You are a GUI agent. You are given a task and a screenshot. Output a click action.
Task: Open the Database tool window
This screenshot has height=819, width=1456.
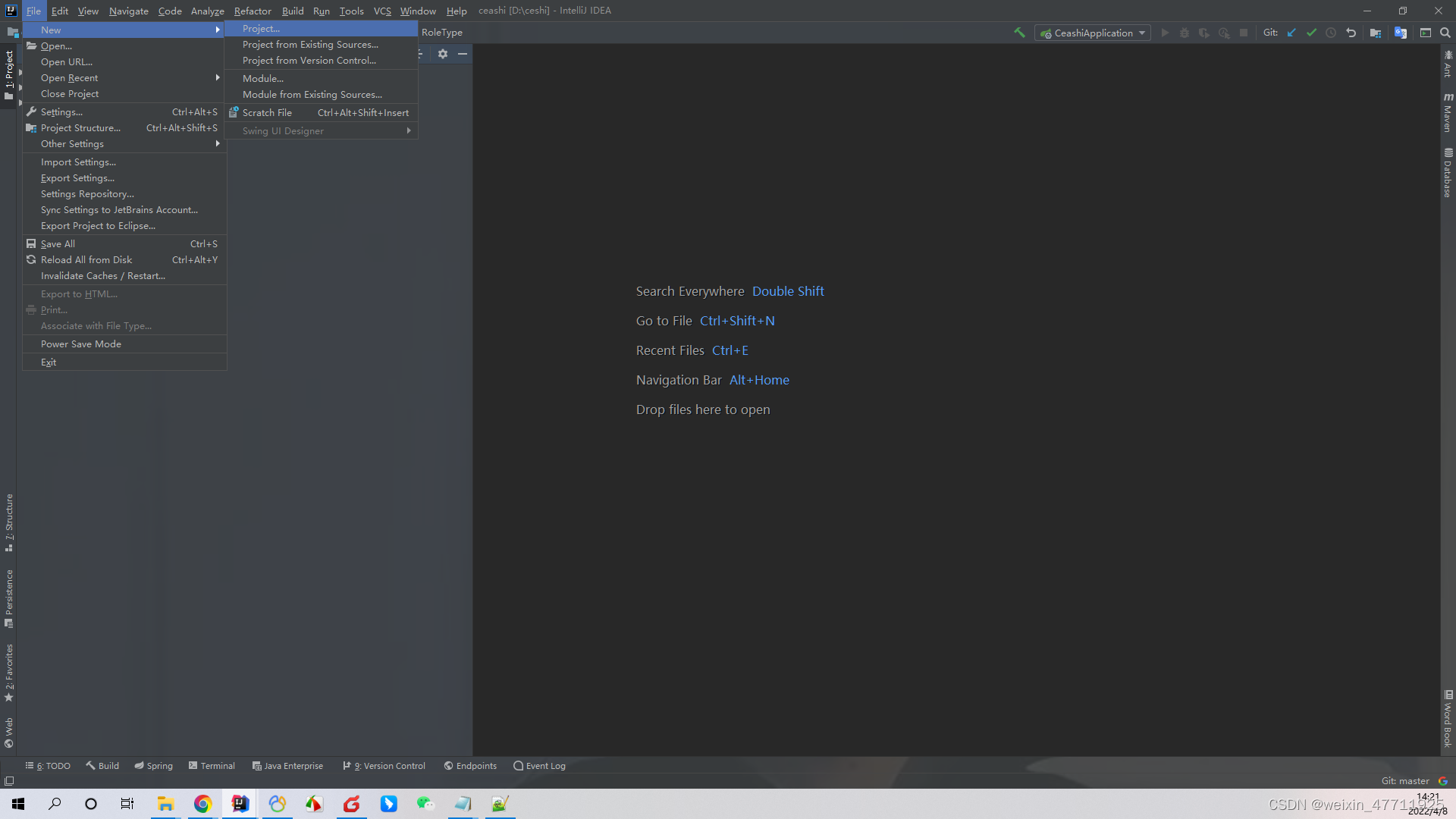(1448, 173)
